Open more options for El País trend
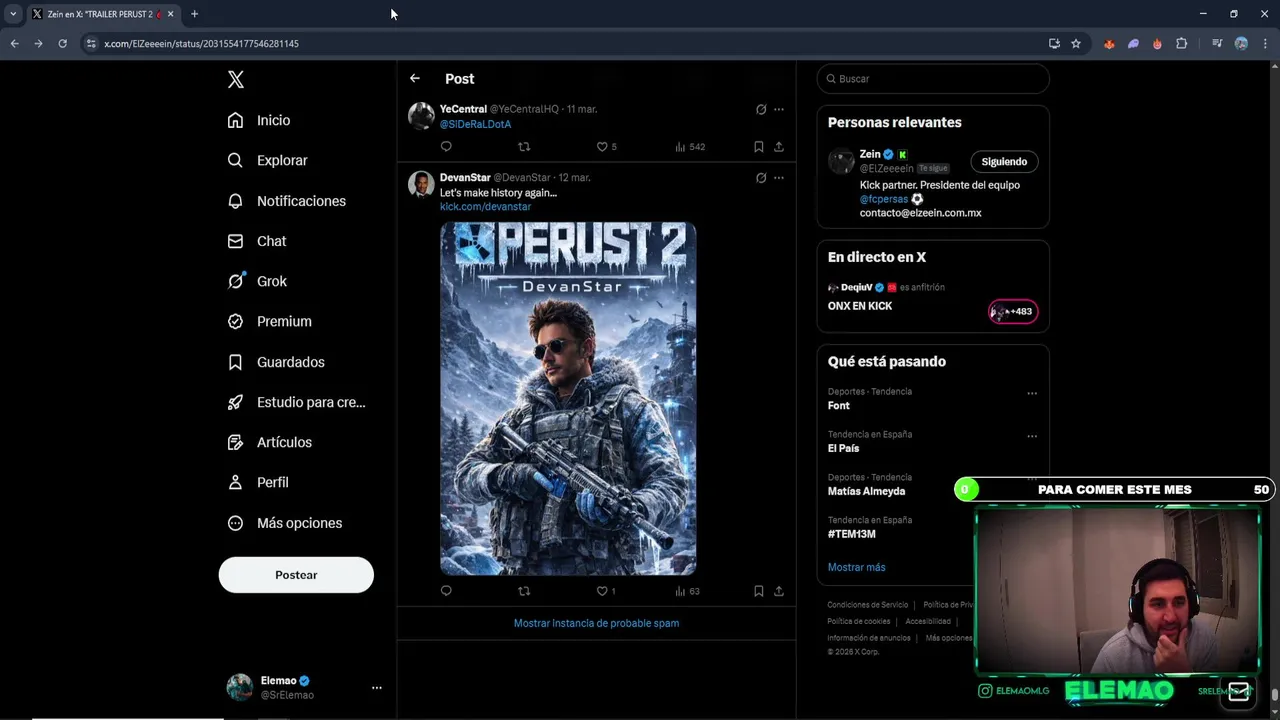The width and height of the screenshot is (1280, 720). point(1032,436)
